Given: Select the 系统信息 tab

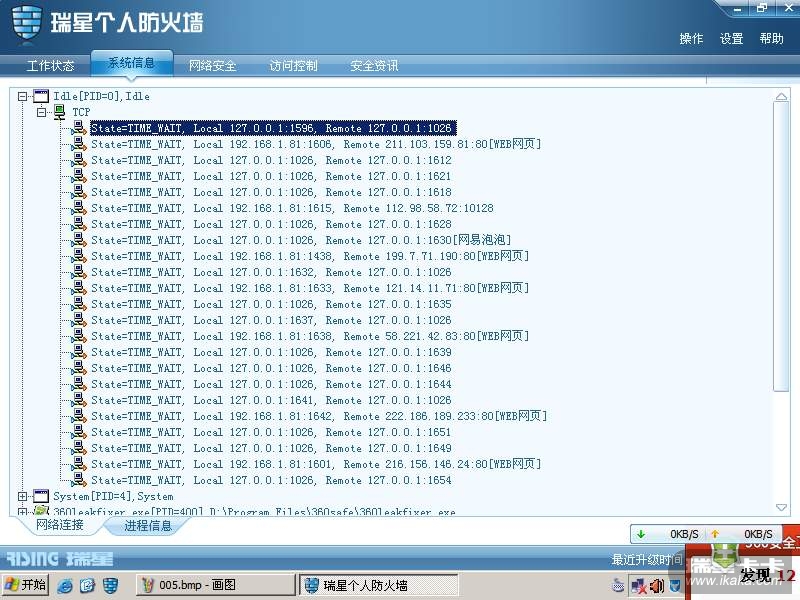Looking at the screenshot, I should coord(131,63).
